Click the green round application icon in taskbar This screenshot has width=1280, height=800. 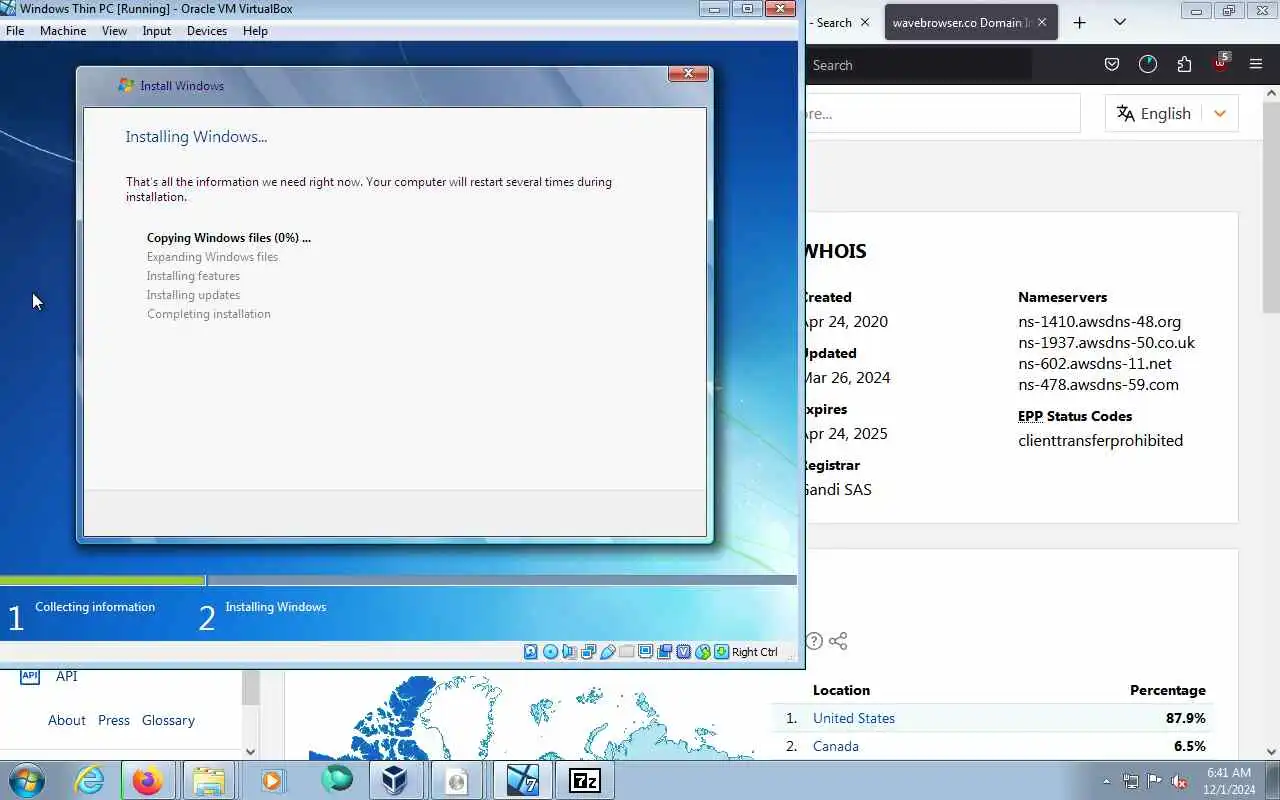pos(337,779)
